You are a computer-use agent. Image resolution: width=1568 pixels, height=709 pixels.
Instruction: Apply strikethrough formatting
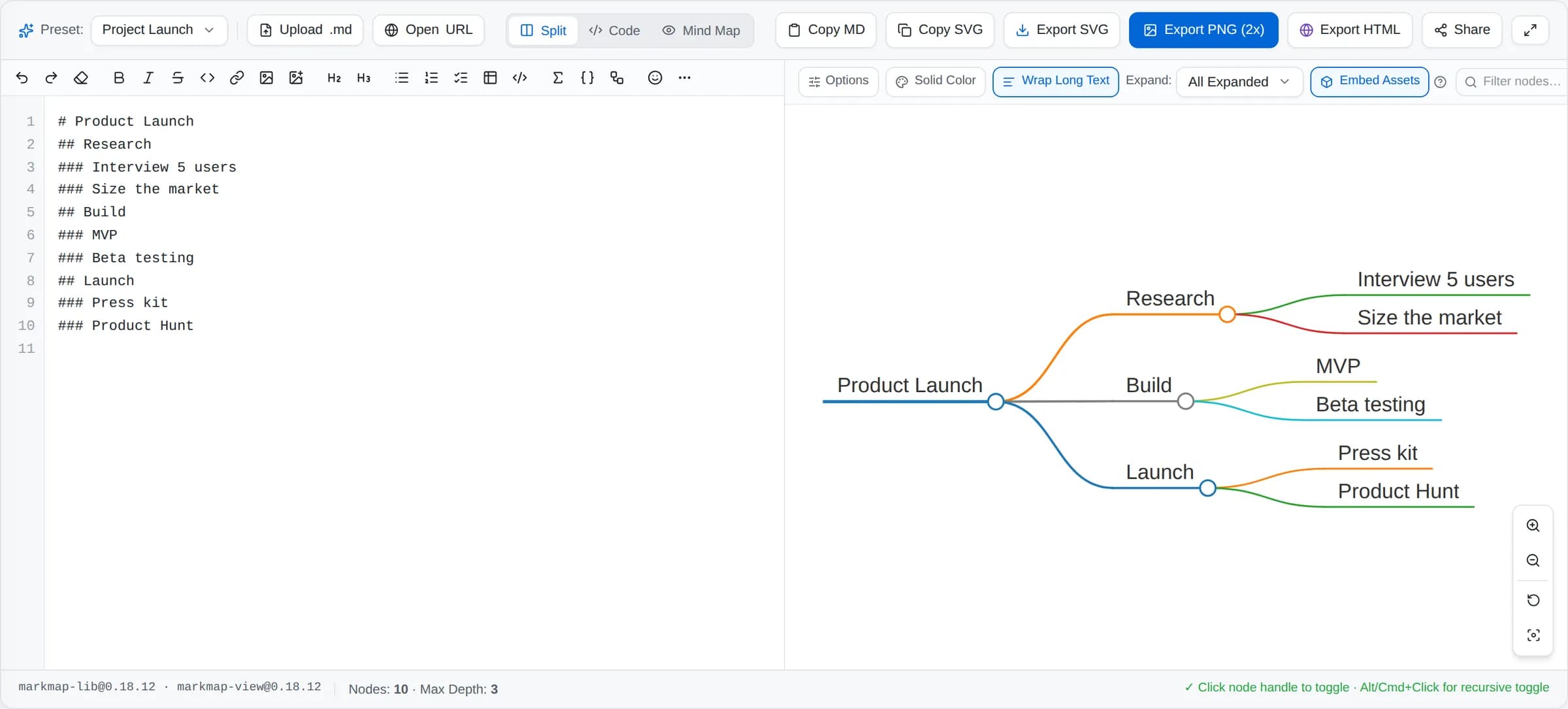(178, 78)
